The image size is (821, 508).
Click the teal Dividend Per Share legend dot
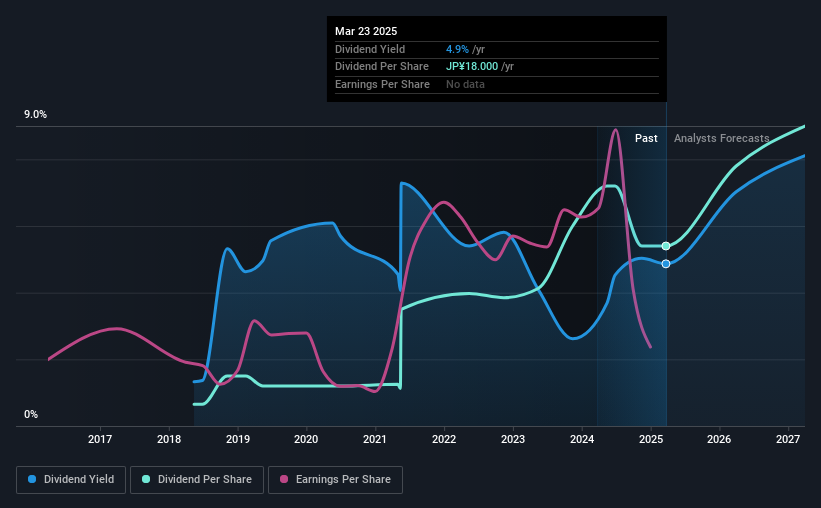(146, 479)
